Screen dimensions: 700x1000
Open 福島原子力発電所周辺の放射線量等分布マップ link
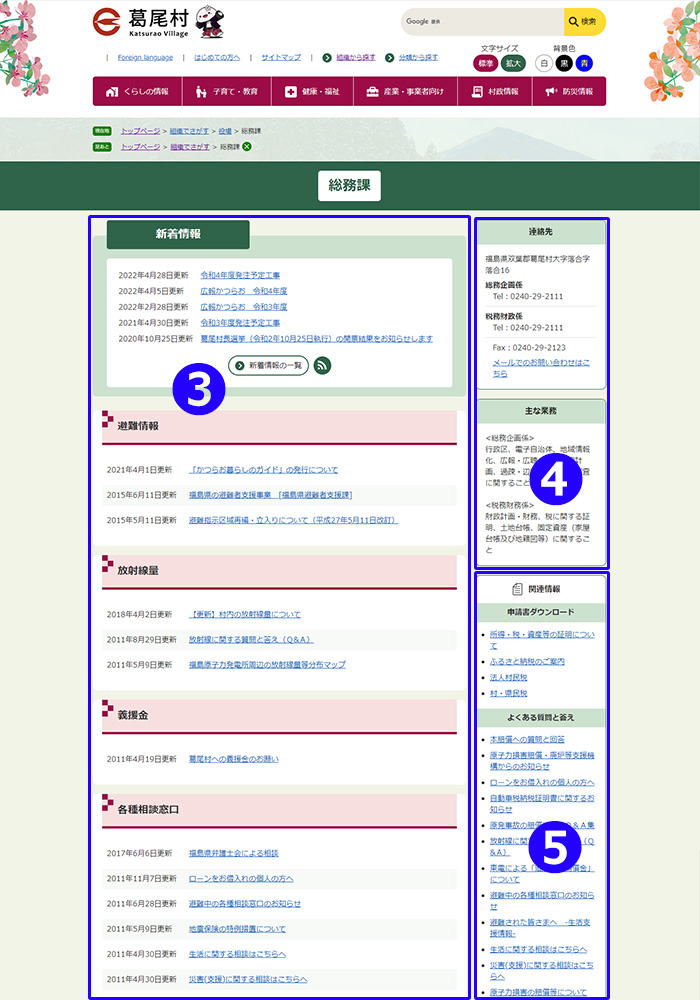(267, 665)
